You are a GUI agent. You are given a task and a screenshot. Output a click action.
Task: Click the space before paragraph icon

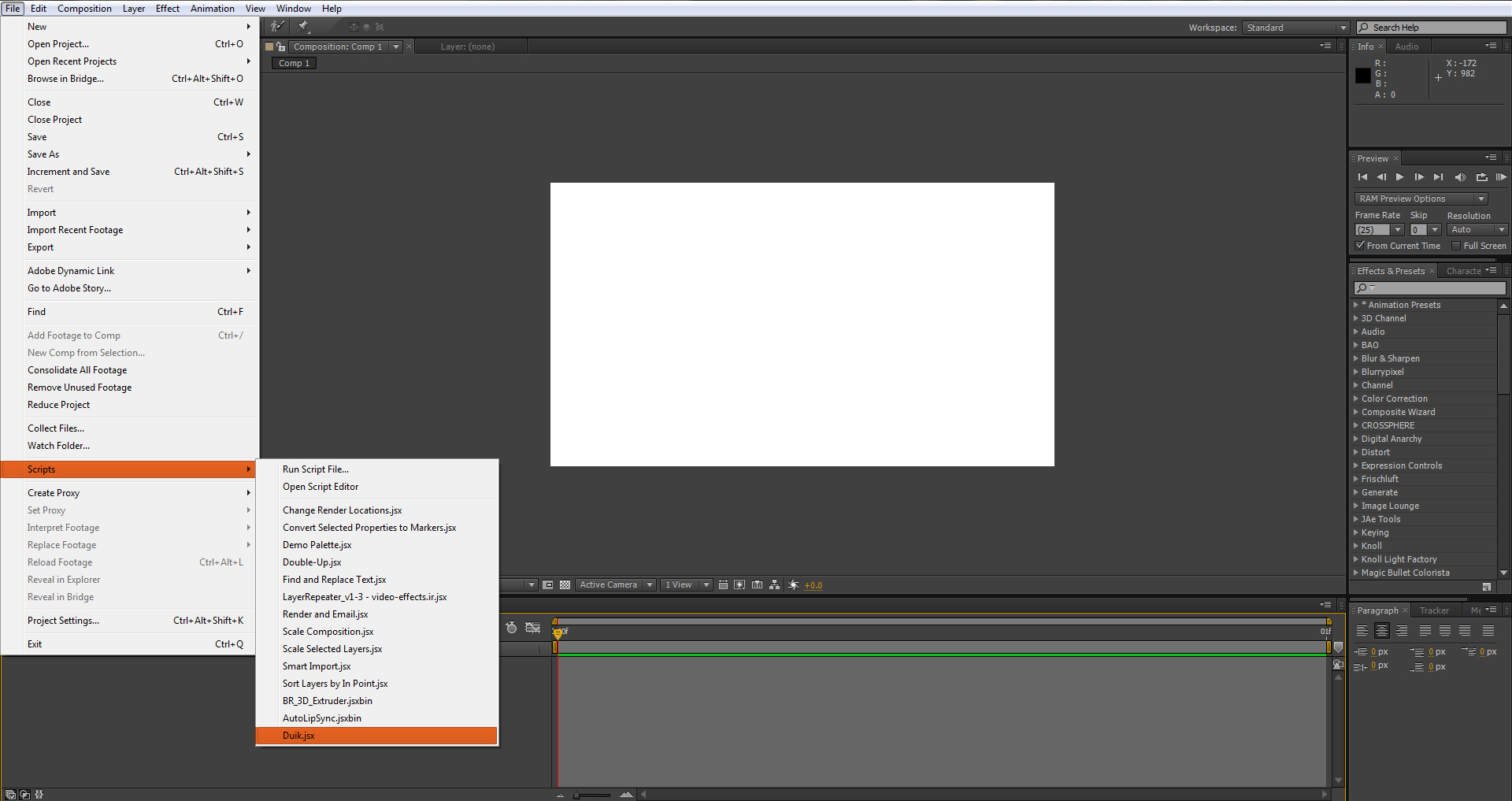1417,652
